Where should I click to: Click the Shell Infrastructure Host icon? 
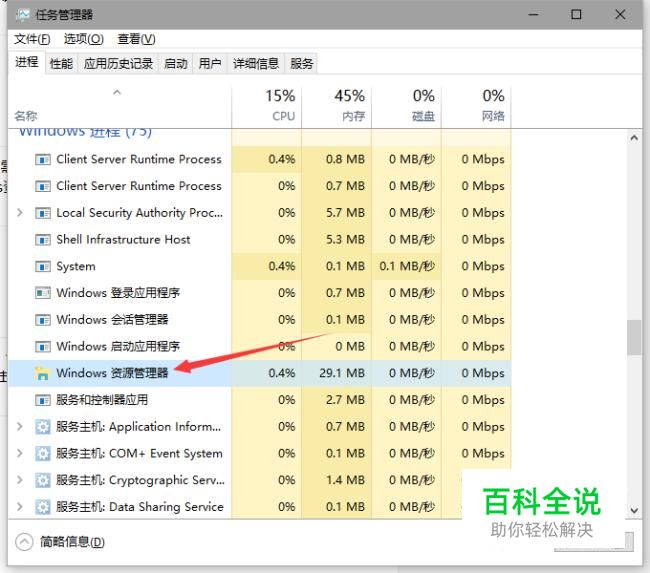(x=43, y=240)
